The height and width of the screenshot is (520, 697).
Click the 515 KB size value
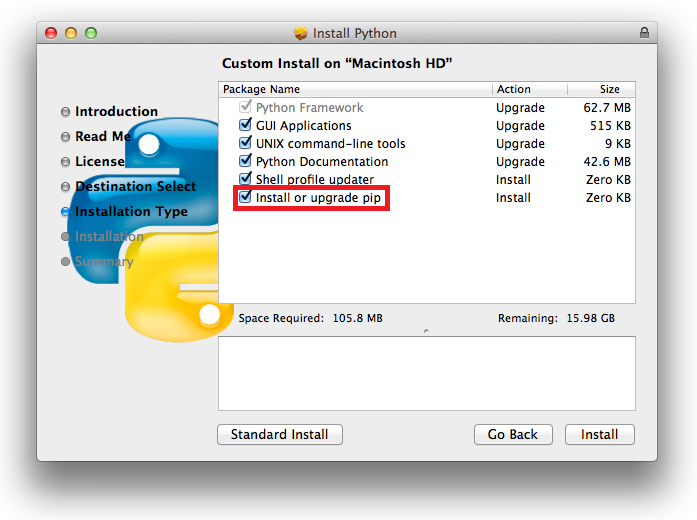pyautogui.click(x=610, y=126)
